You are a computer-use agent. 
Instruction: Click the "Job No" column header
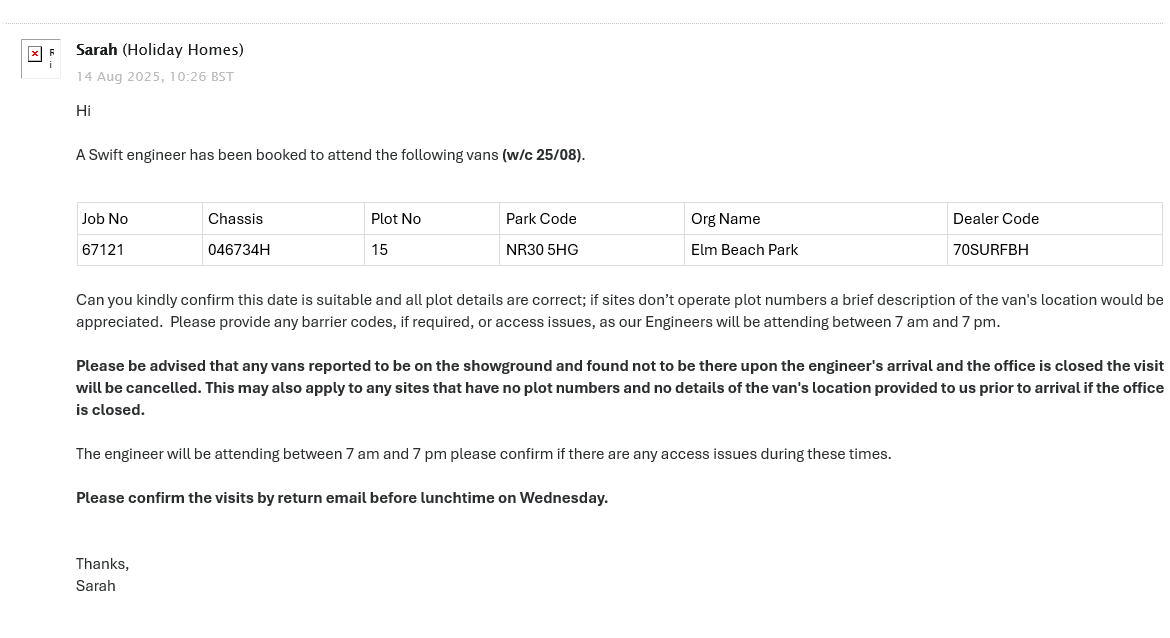tap(105, 219)
